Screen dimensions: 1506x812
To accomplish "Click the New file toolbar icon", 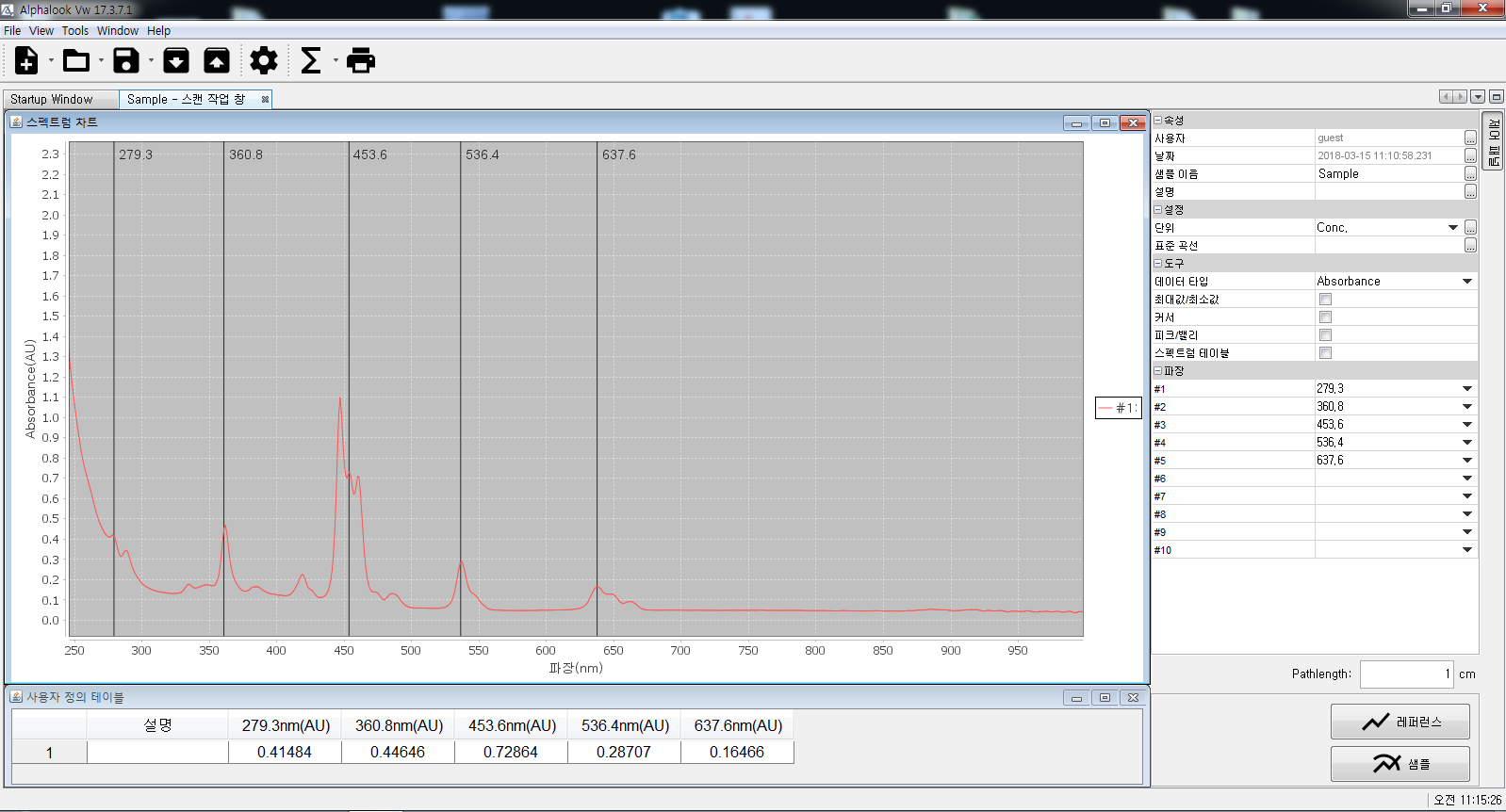I will pyautogui.click(x=26, y=61).
